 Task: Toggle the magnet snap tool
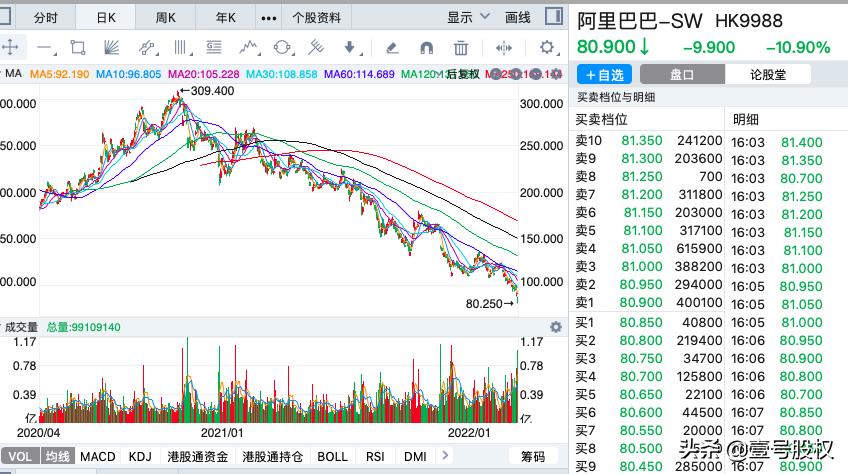click(426, 48)
